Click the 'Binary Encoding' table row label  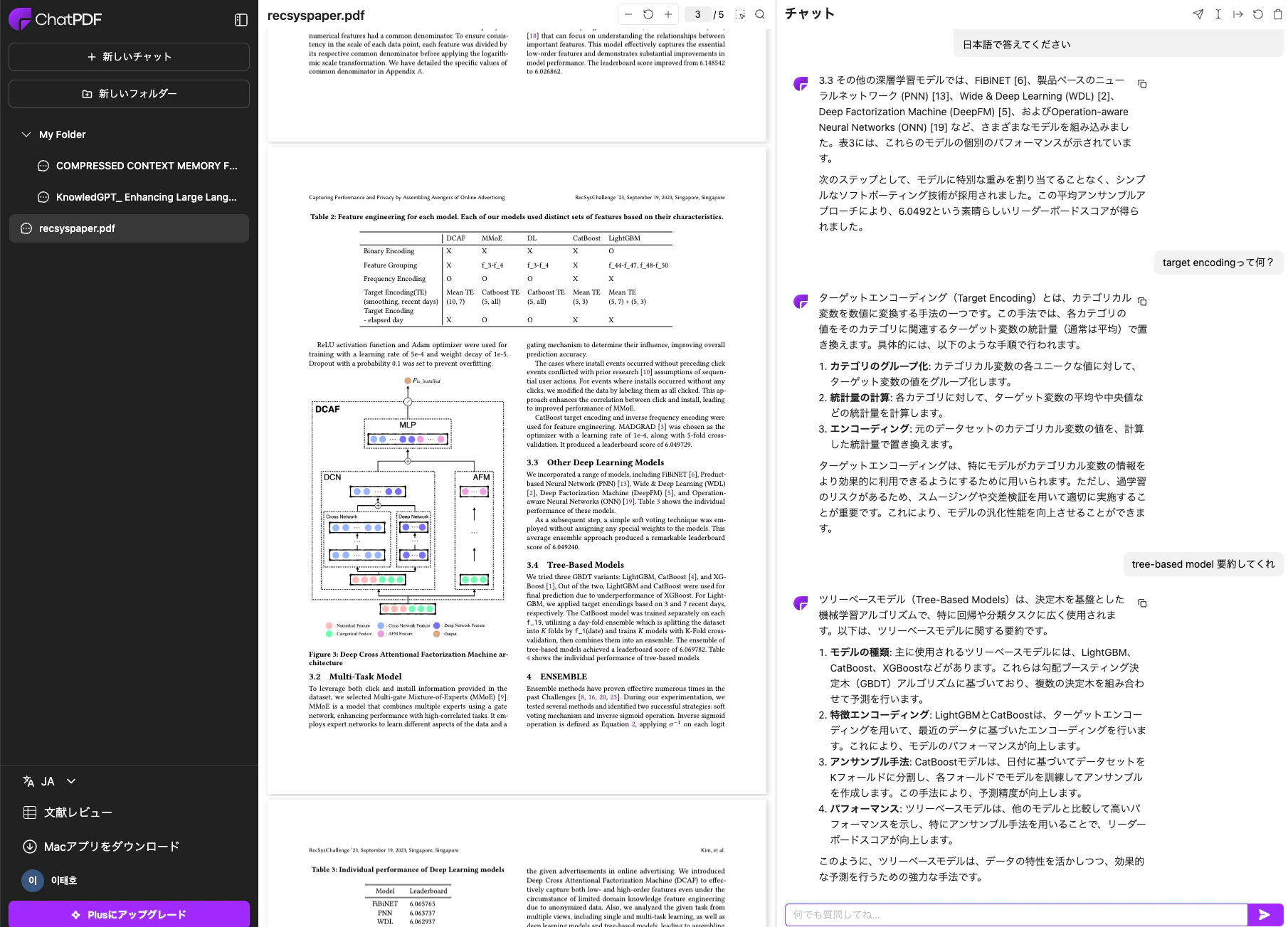(389, 251)
